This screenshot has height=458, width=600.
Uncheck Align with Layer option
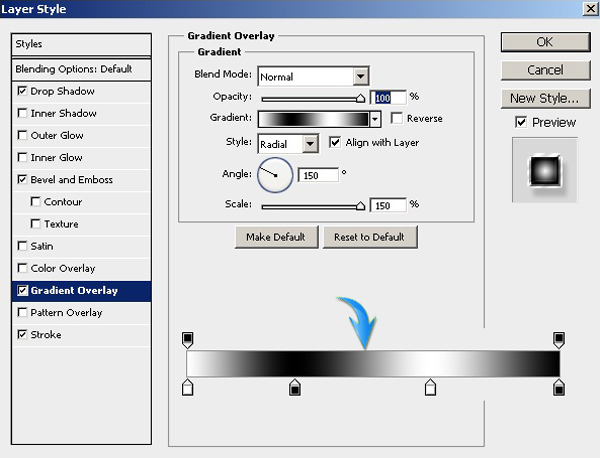tap(335, 142)
